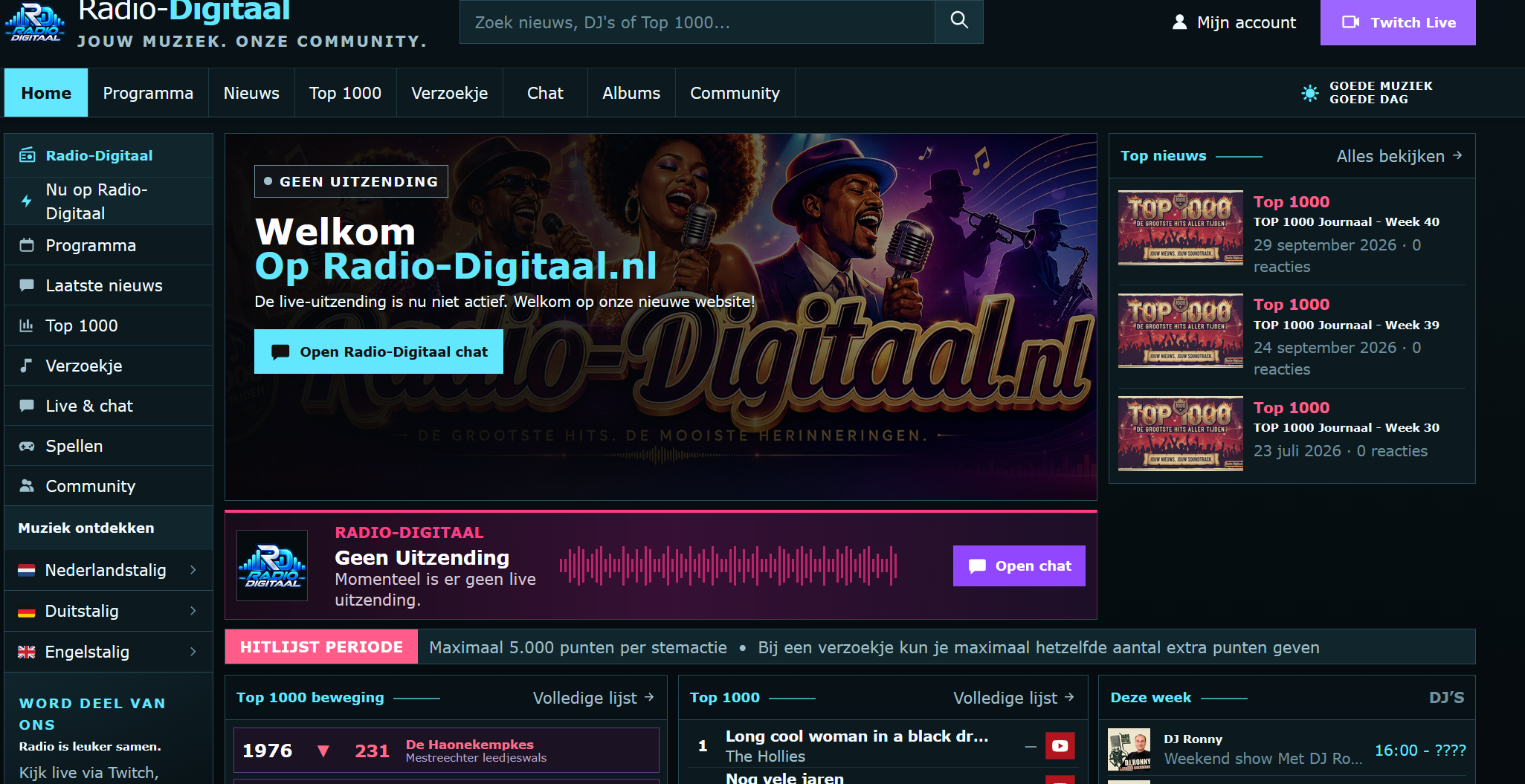The width and height of the screenshot is (1525, 784).
Task: Click TOP 1000 Journaal - Week 39 title
Action: 1346,325
